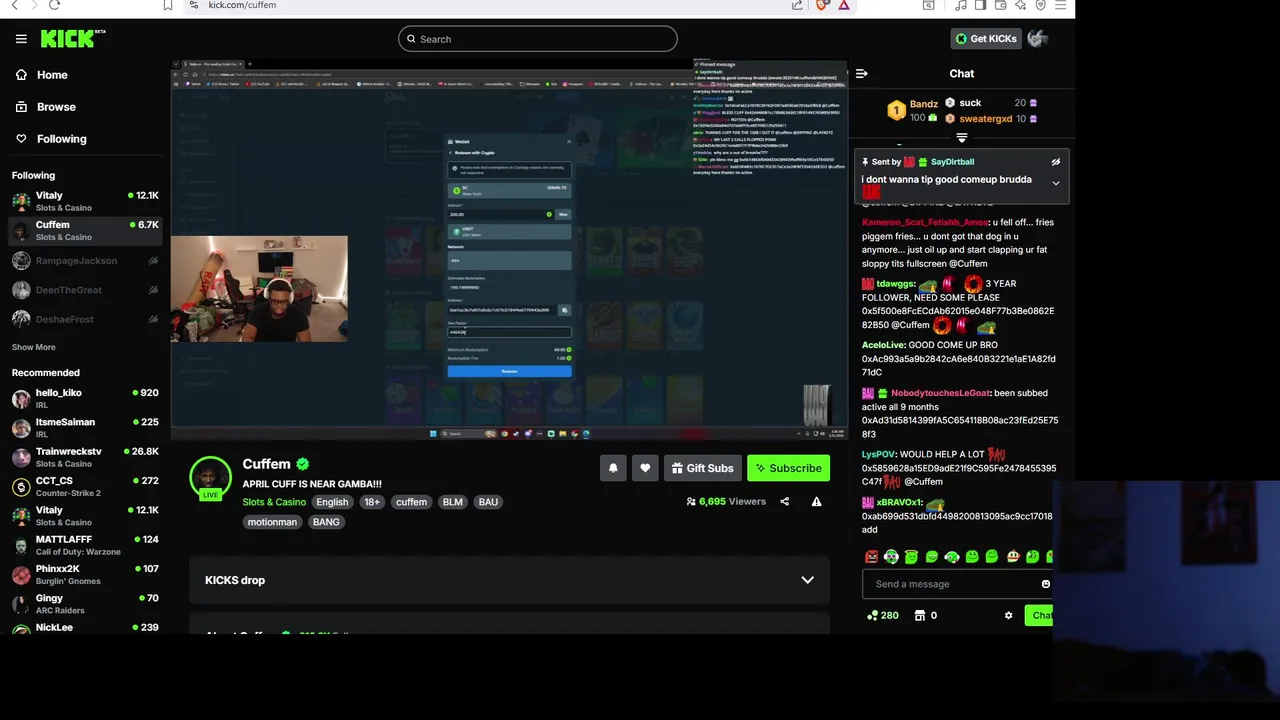
Task: Open recommended channel ItsmeSaiman
Action: 84,428
